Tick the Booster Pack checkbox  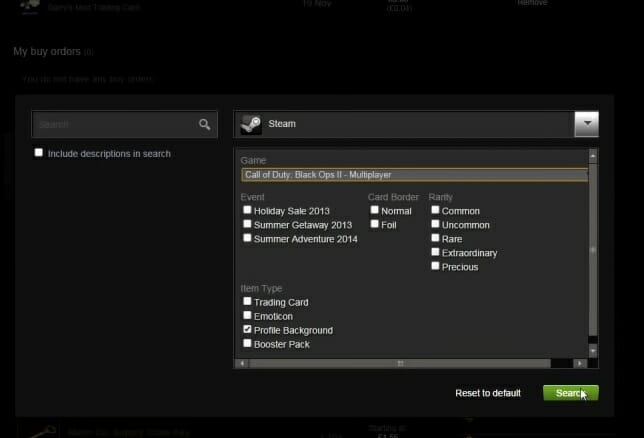coord(247,343)
